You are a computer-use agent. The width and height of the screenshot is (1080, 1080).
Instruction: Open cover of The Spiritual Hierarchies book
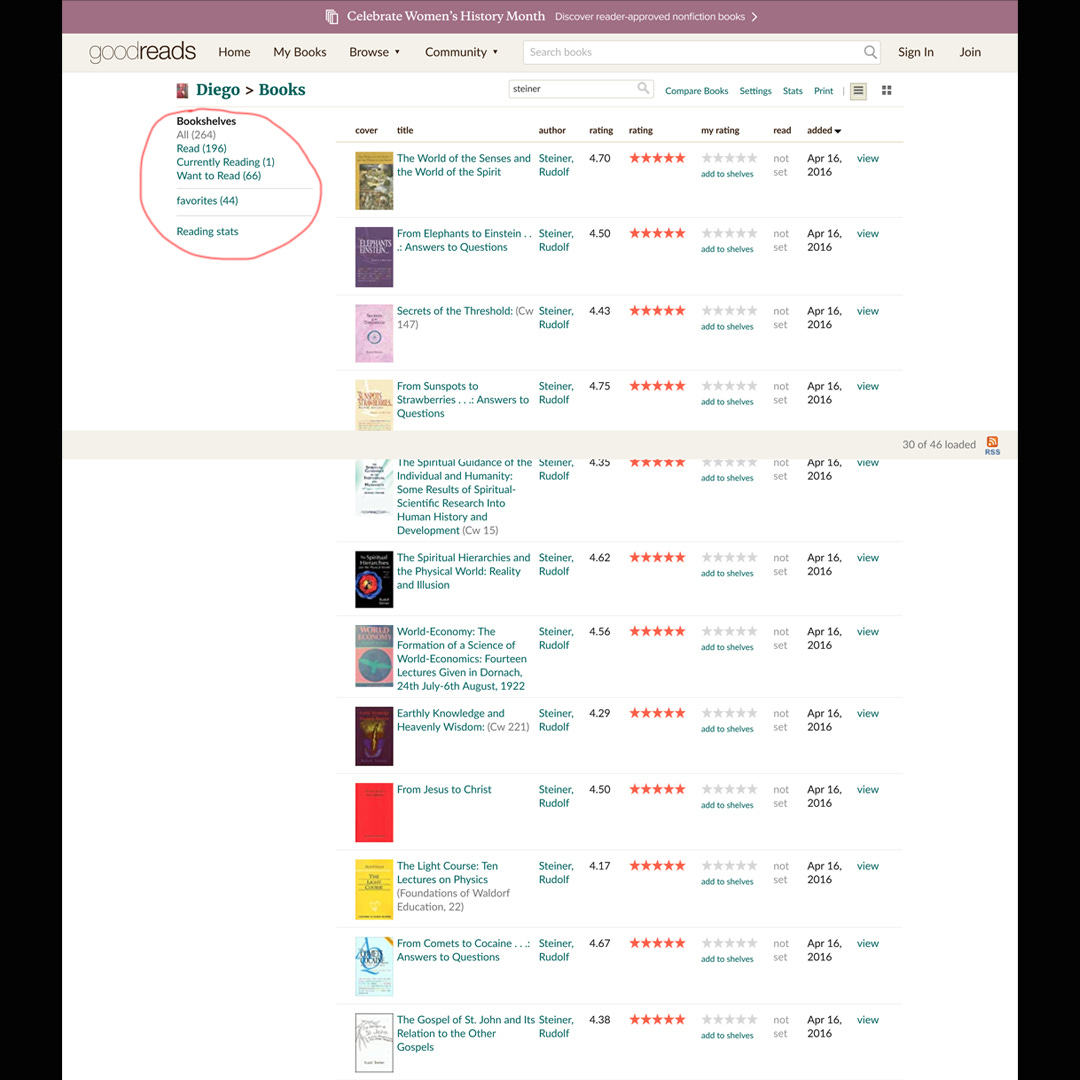pos(374,579)
